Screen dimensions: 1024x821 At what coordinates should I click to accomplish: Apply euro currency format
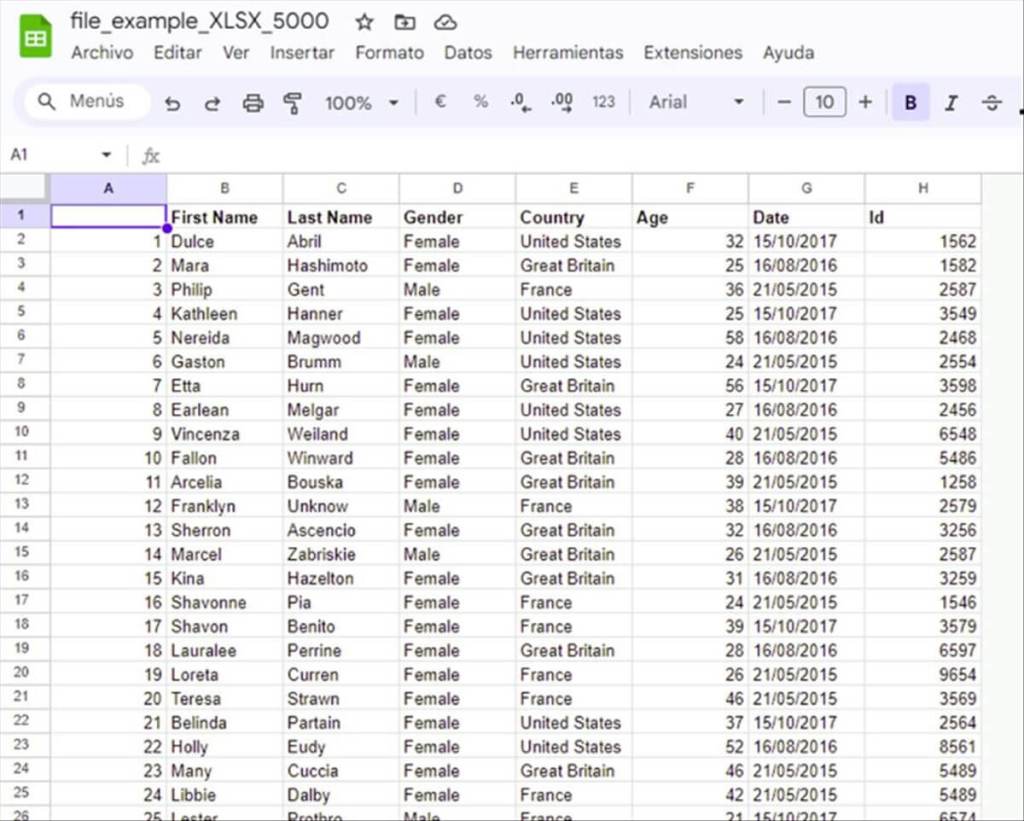(440, 102)
